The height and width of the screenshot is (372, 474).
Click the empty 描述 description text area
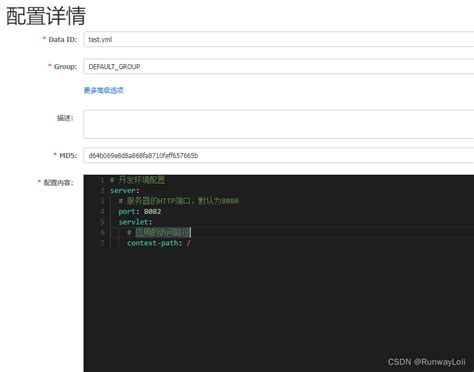pos(279,124)
